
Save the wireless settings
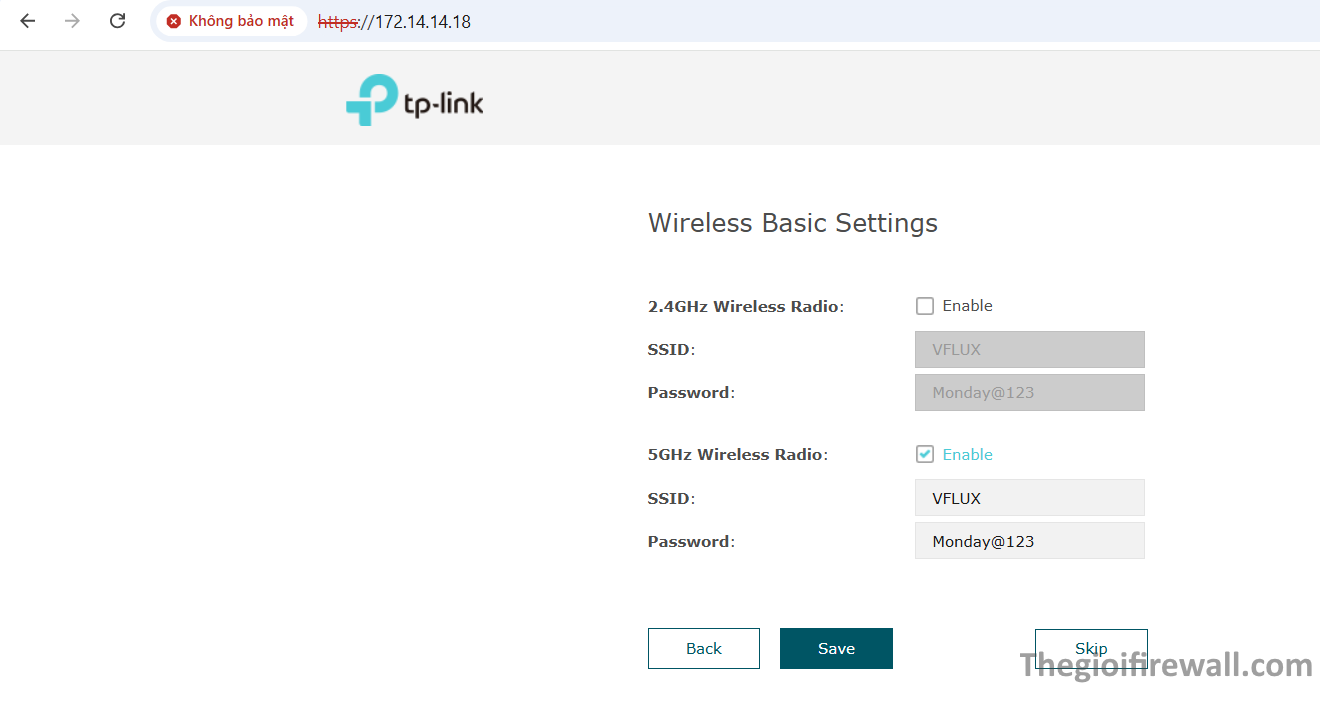pyautogui.click(x=836, y=649)
